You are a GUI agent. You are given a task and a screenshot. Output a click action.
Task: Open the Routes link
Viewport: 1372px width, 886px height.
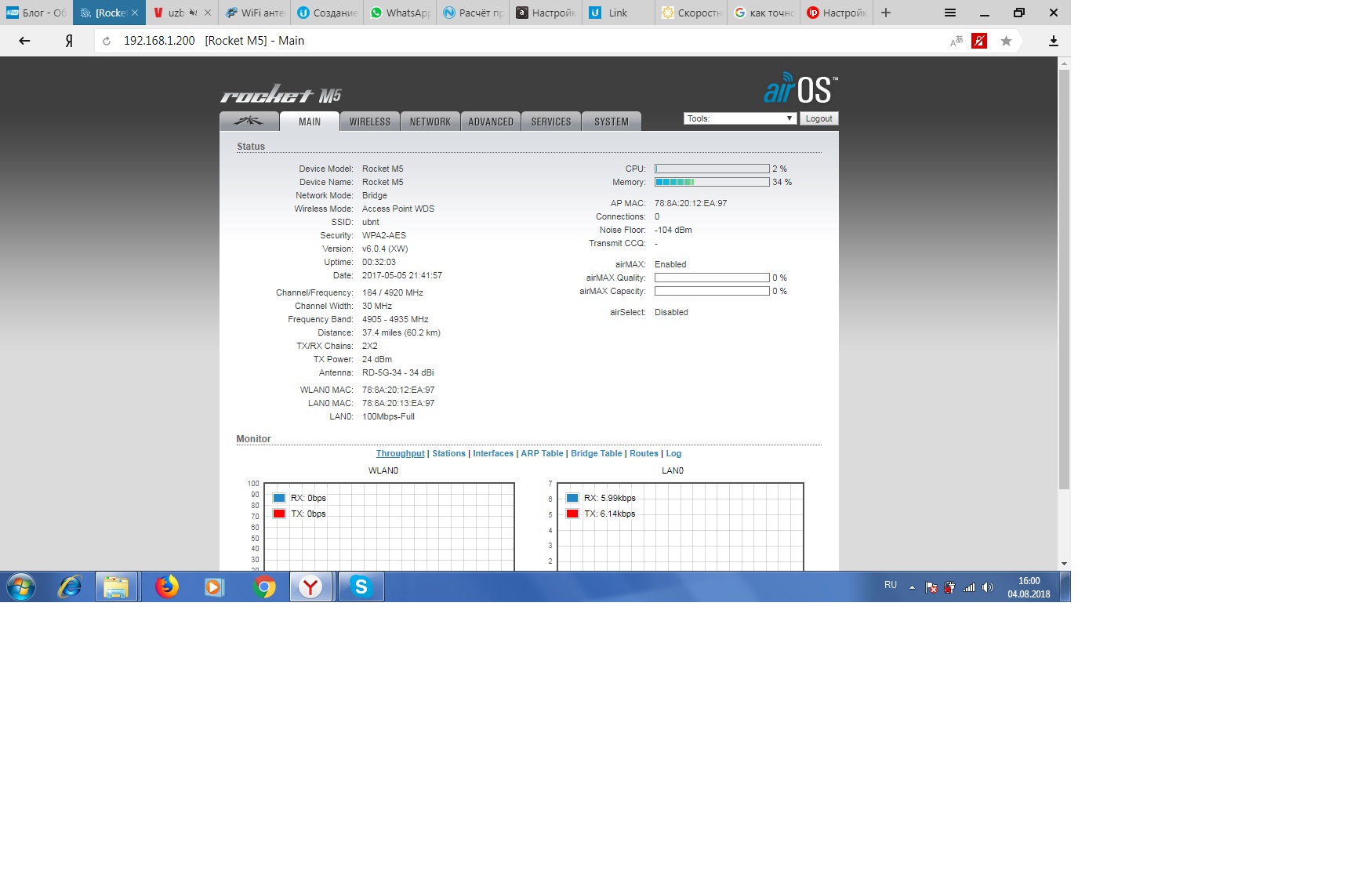click(x=644, y=453)
